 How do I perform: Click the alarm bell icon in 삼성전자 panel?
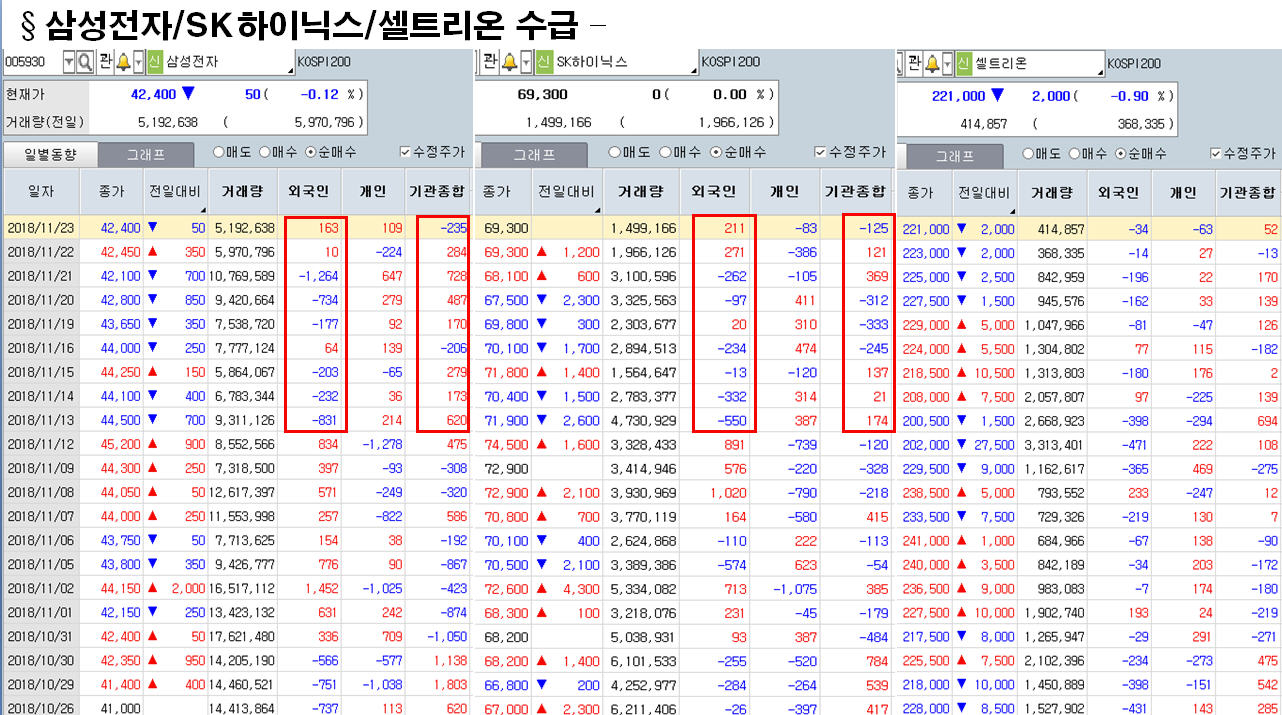click(123, 62)
